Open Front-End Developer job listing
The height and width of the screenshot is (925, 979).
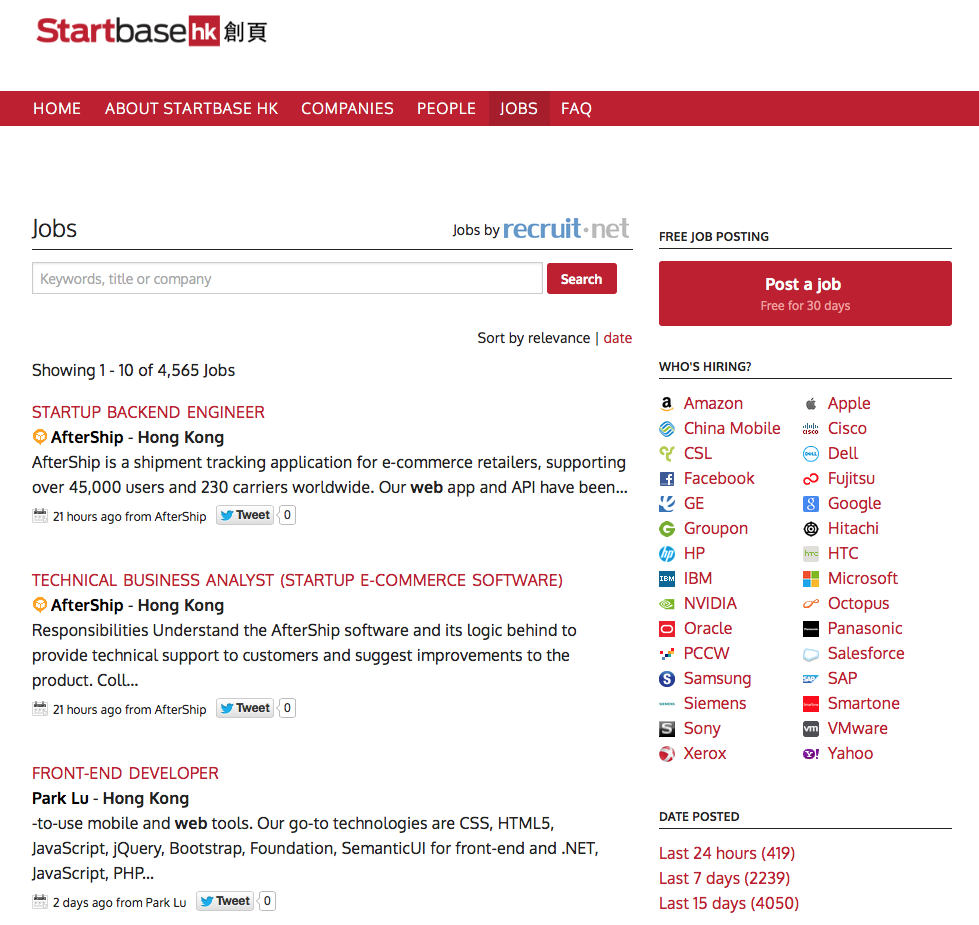tap(125, 773)
